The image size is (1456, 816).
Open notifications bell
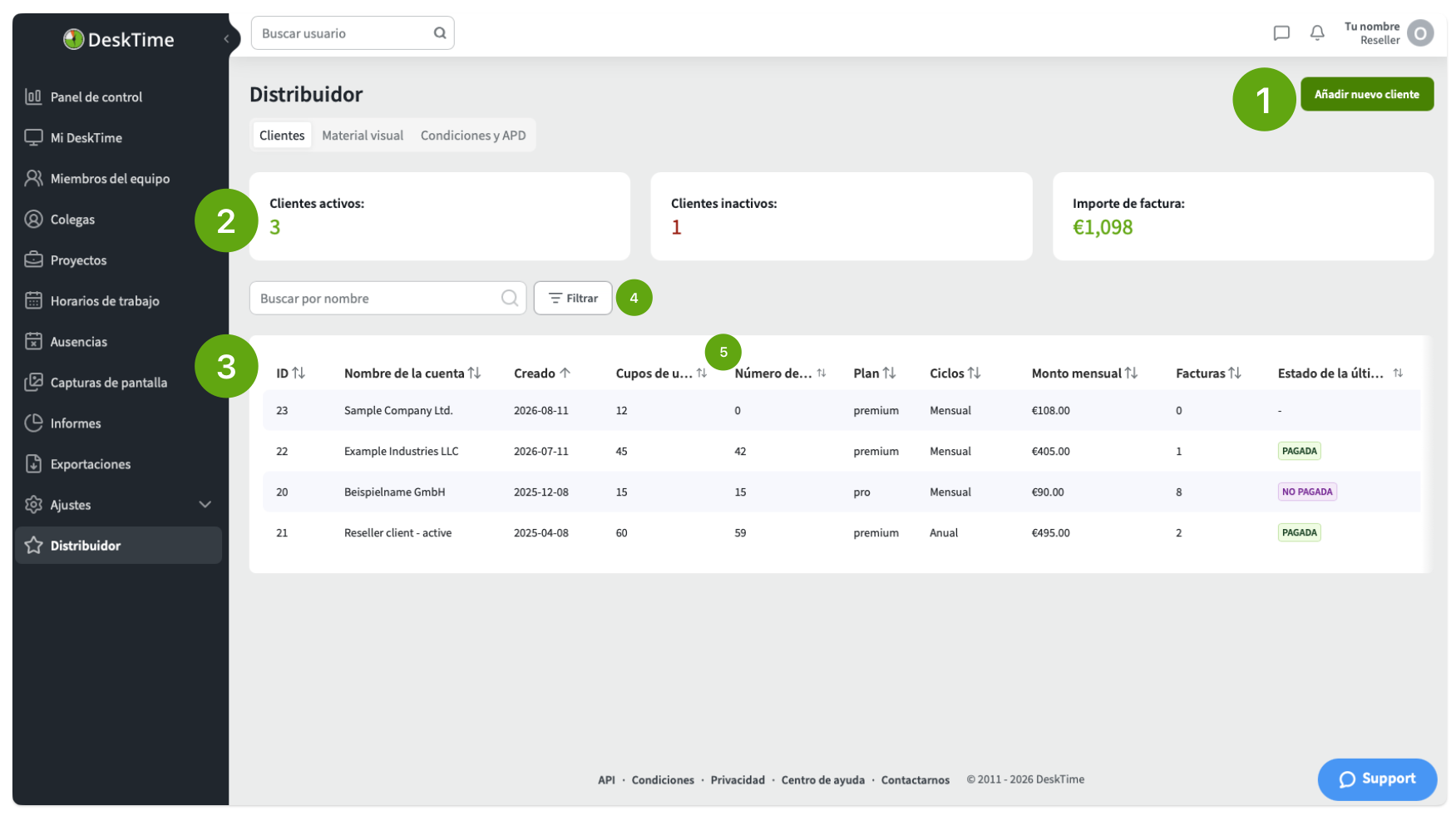coord(1317,33)
